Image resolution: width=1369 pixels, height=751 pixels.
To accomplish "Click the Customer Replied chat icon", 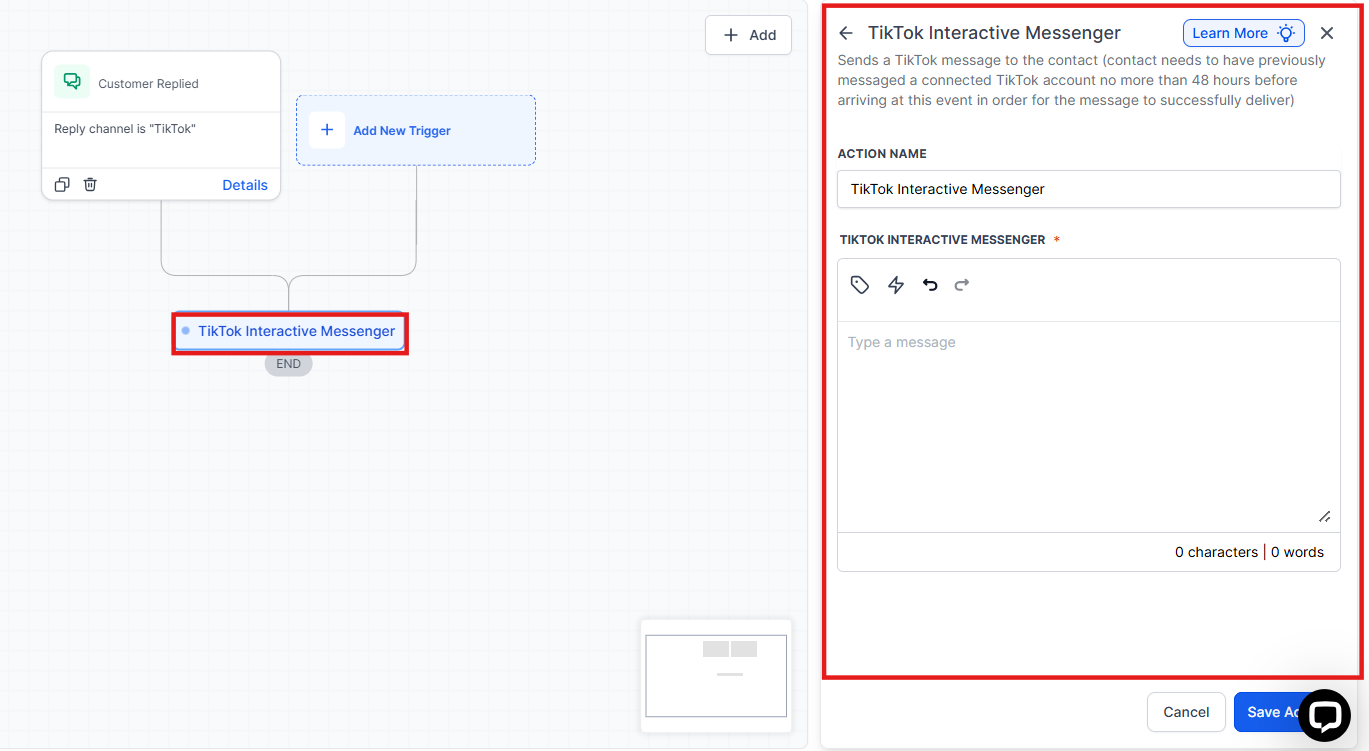I will coord(72,82).
